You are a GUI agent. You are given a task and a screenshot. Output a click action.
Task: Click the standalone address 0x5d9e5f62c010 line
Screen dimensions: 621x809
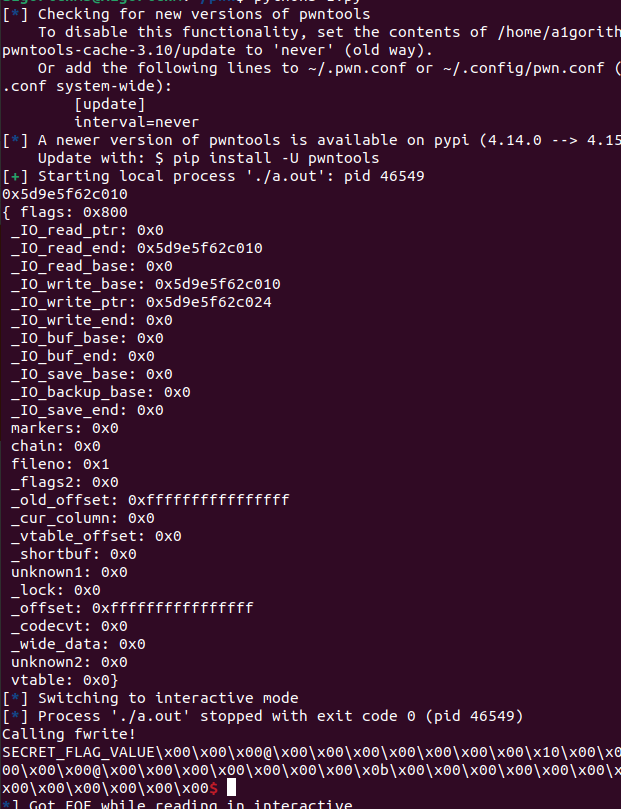coord(65,194)
